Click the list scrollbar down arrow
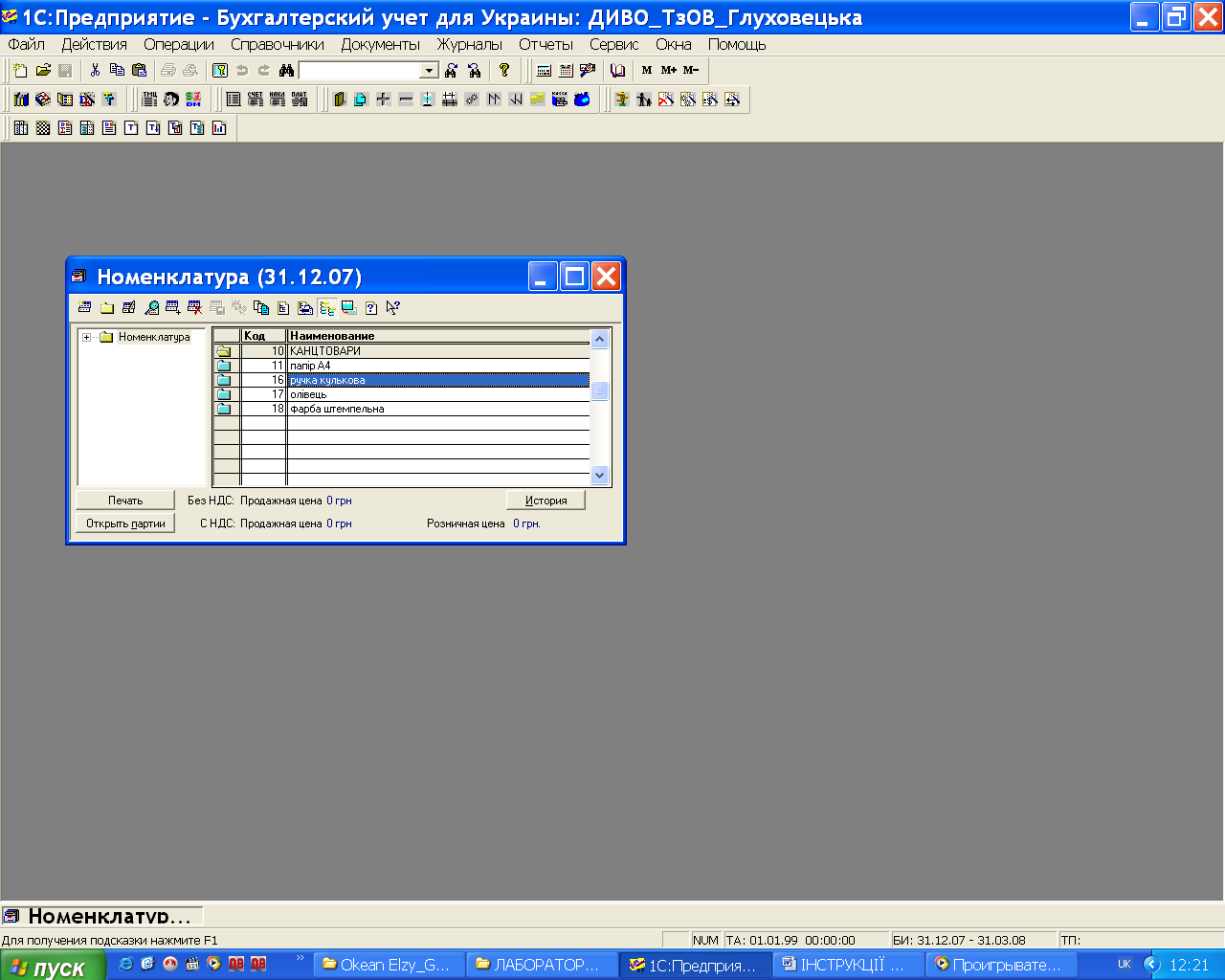Viewport: 1225px width, 980px height. click(x=600, y=475)
